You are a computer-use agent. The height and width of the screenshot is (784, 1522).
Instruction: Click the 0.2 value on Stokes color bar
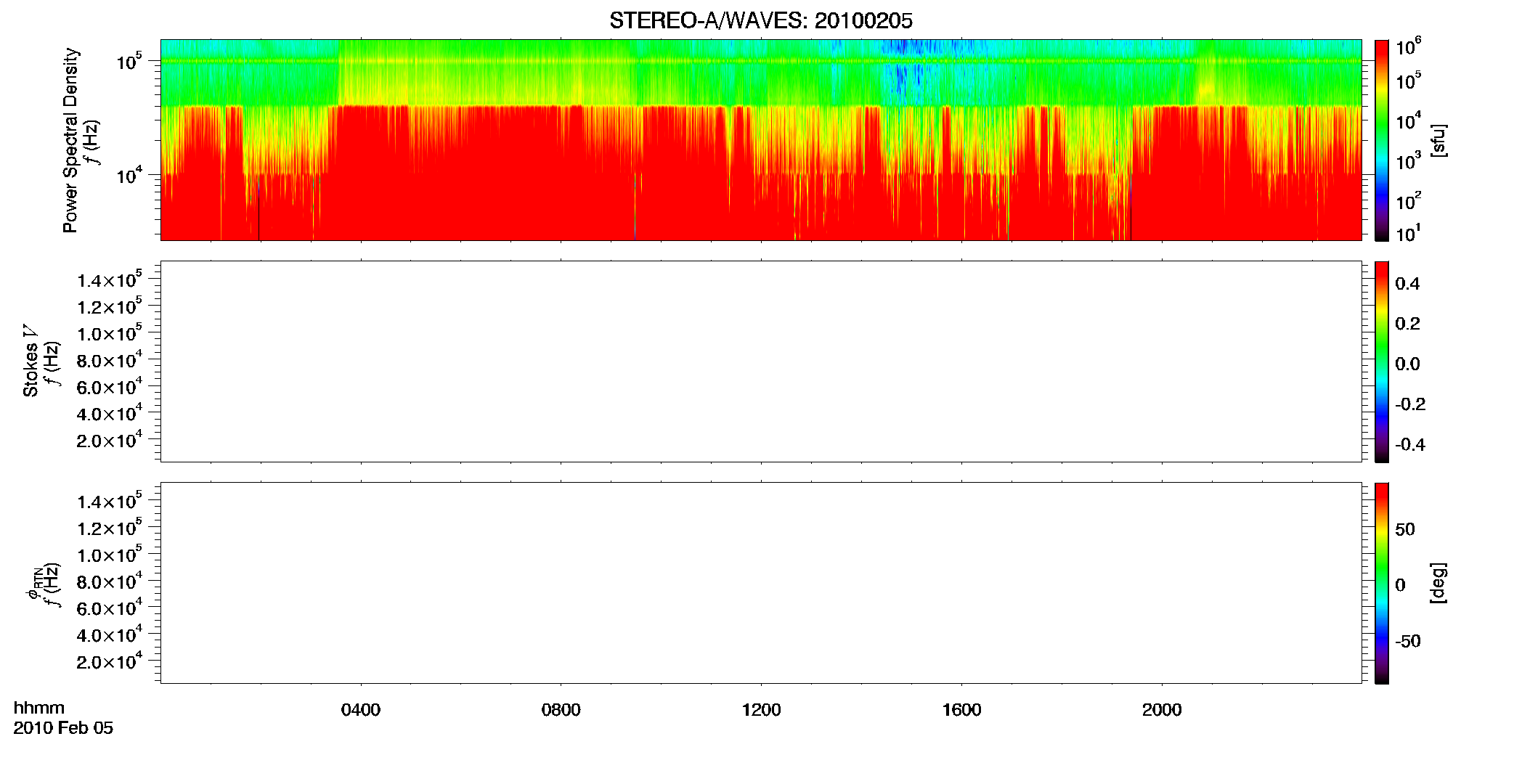tap(1407, 324)
